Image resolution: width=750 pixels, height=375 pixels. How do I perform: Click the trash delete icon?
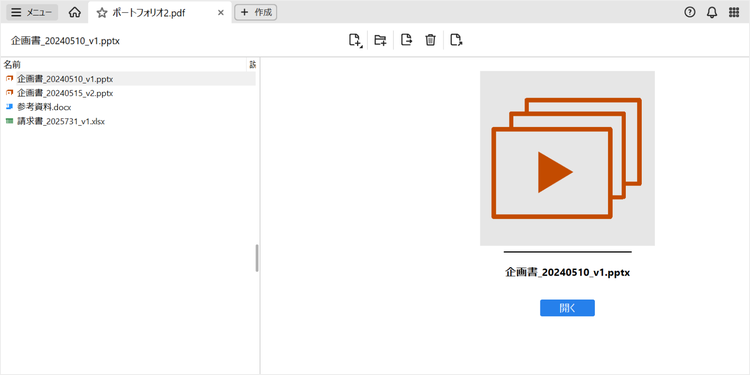coord(430,40)
